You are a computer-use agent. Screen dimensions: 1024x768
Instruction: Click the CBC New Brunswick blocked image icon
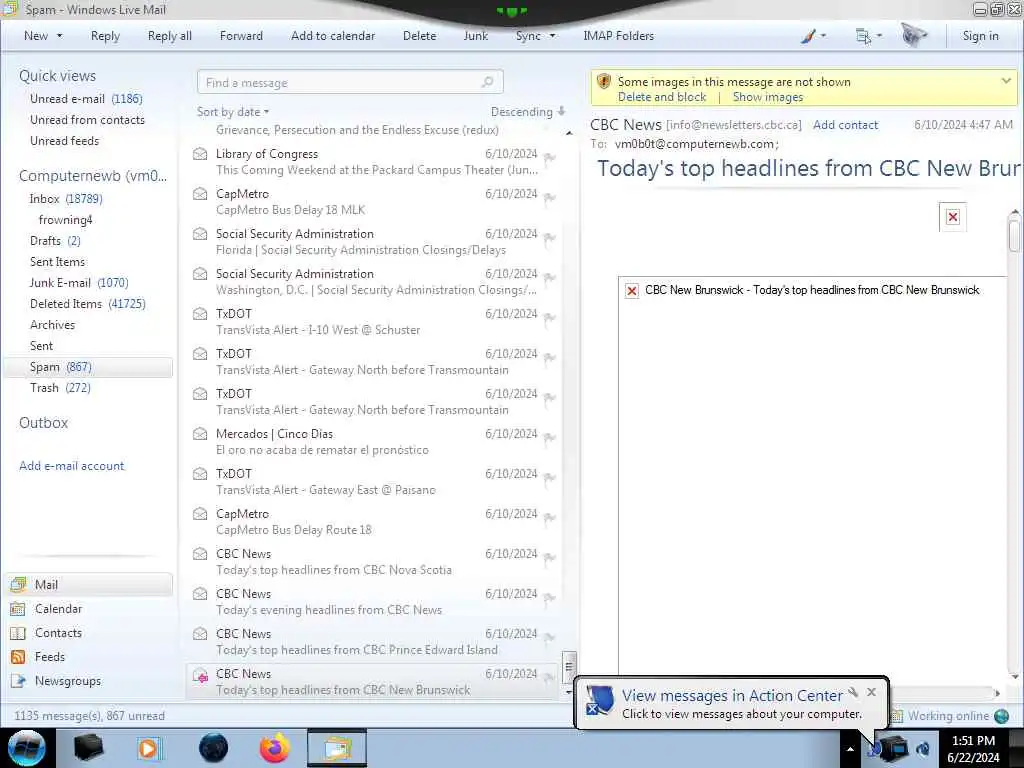pos(632,291)
